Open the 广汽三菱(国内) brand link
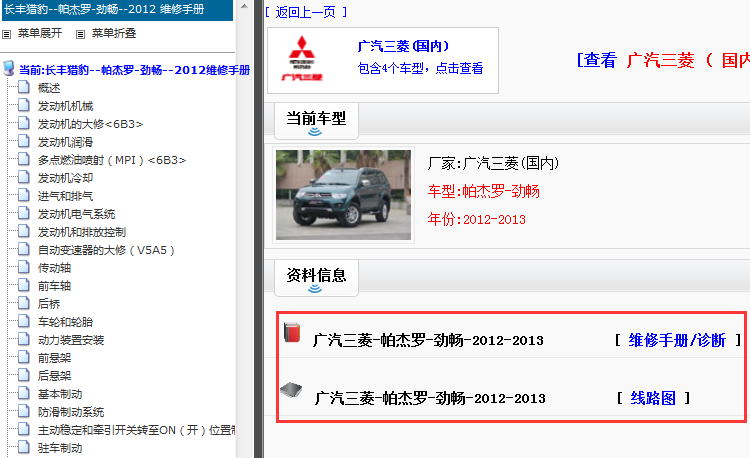This screenshot has height=458, width=750. coord(404,46)
